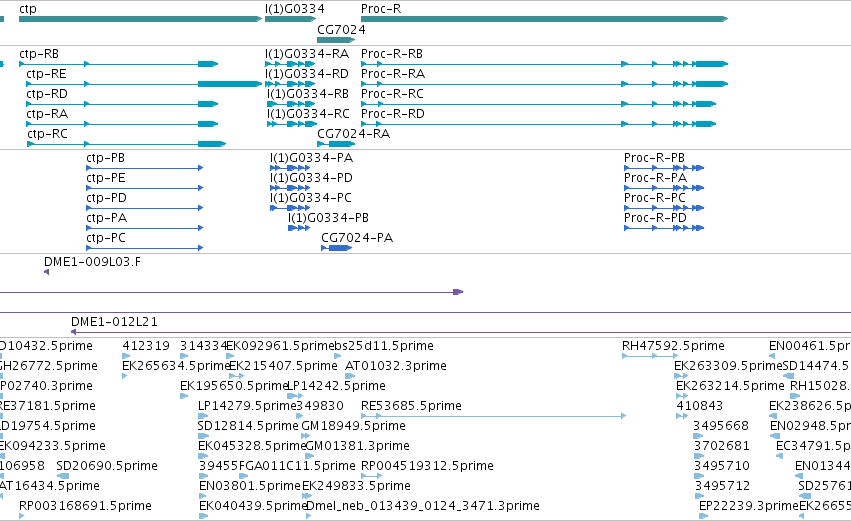Select the l(1)G0334-RA transcript label

pos(307,54)
